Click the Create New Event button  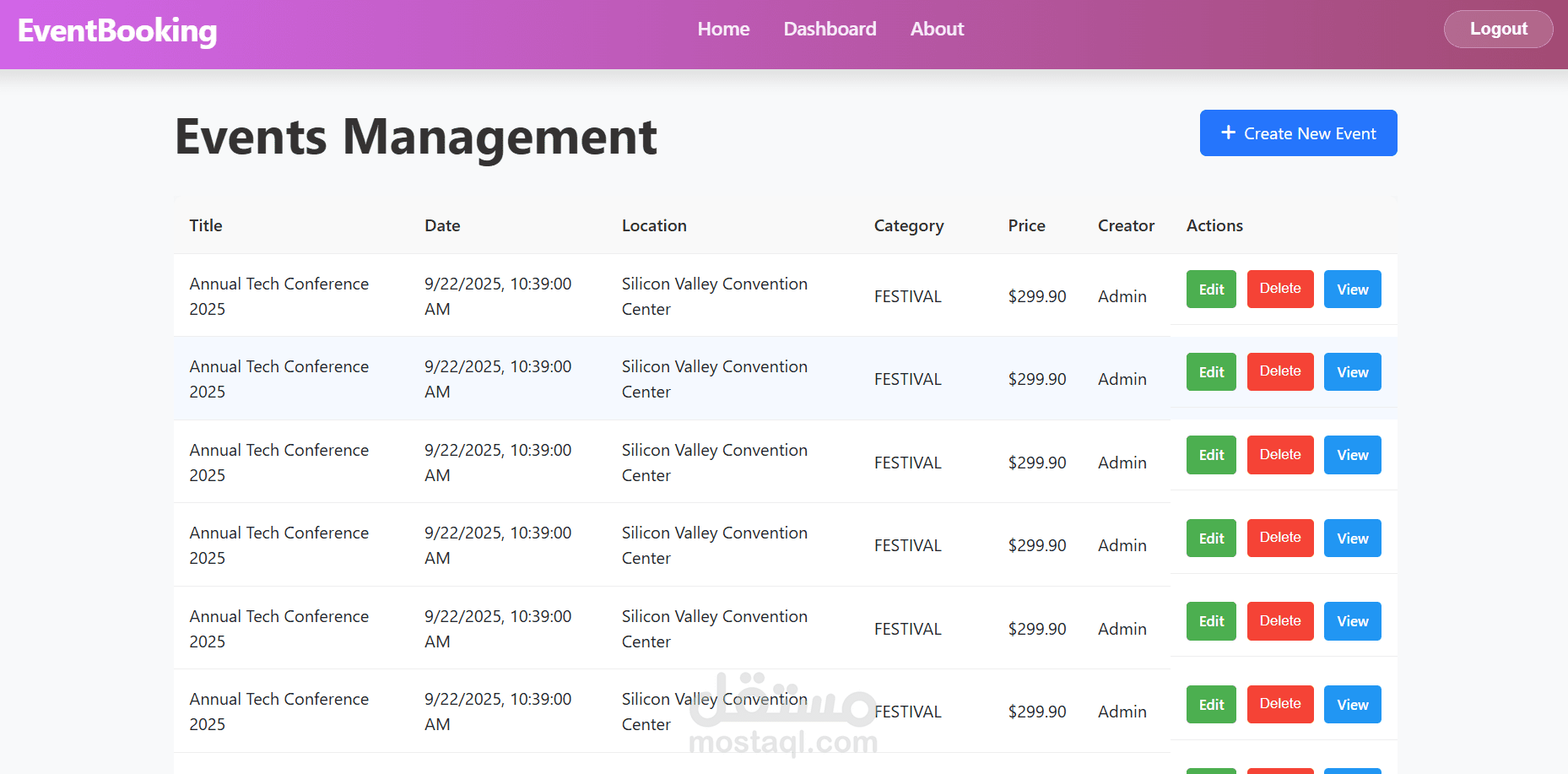click(x=1298, y=133)
